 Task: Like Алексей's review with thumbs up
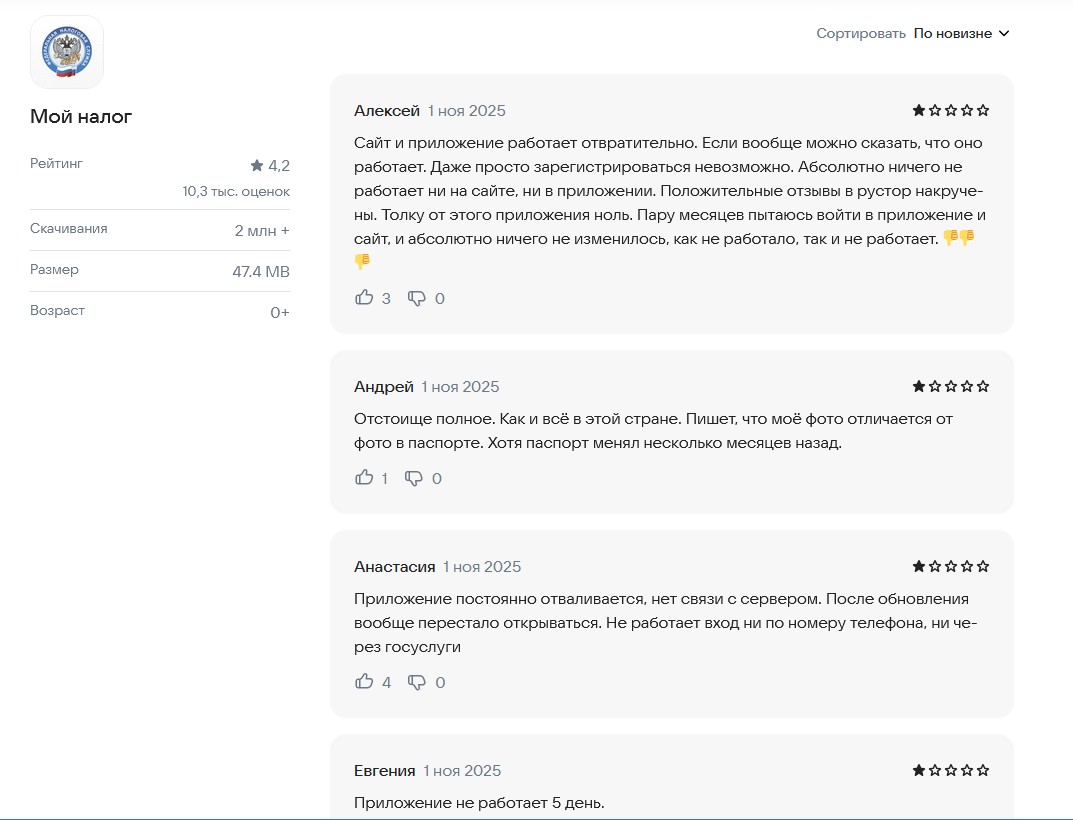(x=364, y=298)
